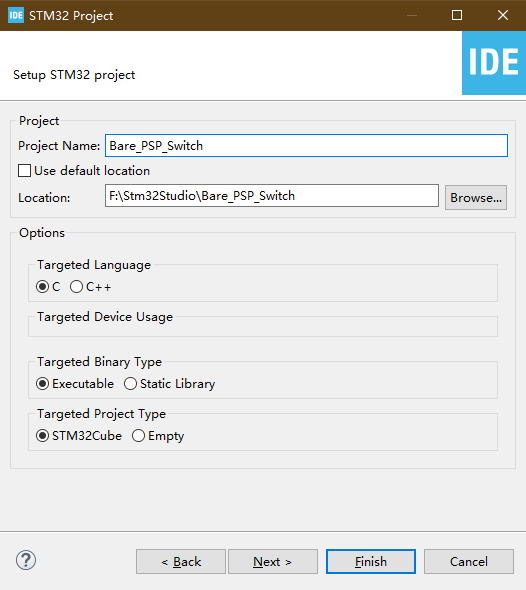
Task: Click the large IDE logo banner
Action: (x=494, y=63)
